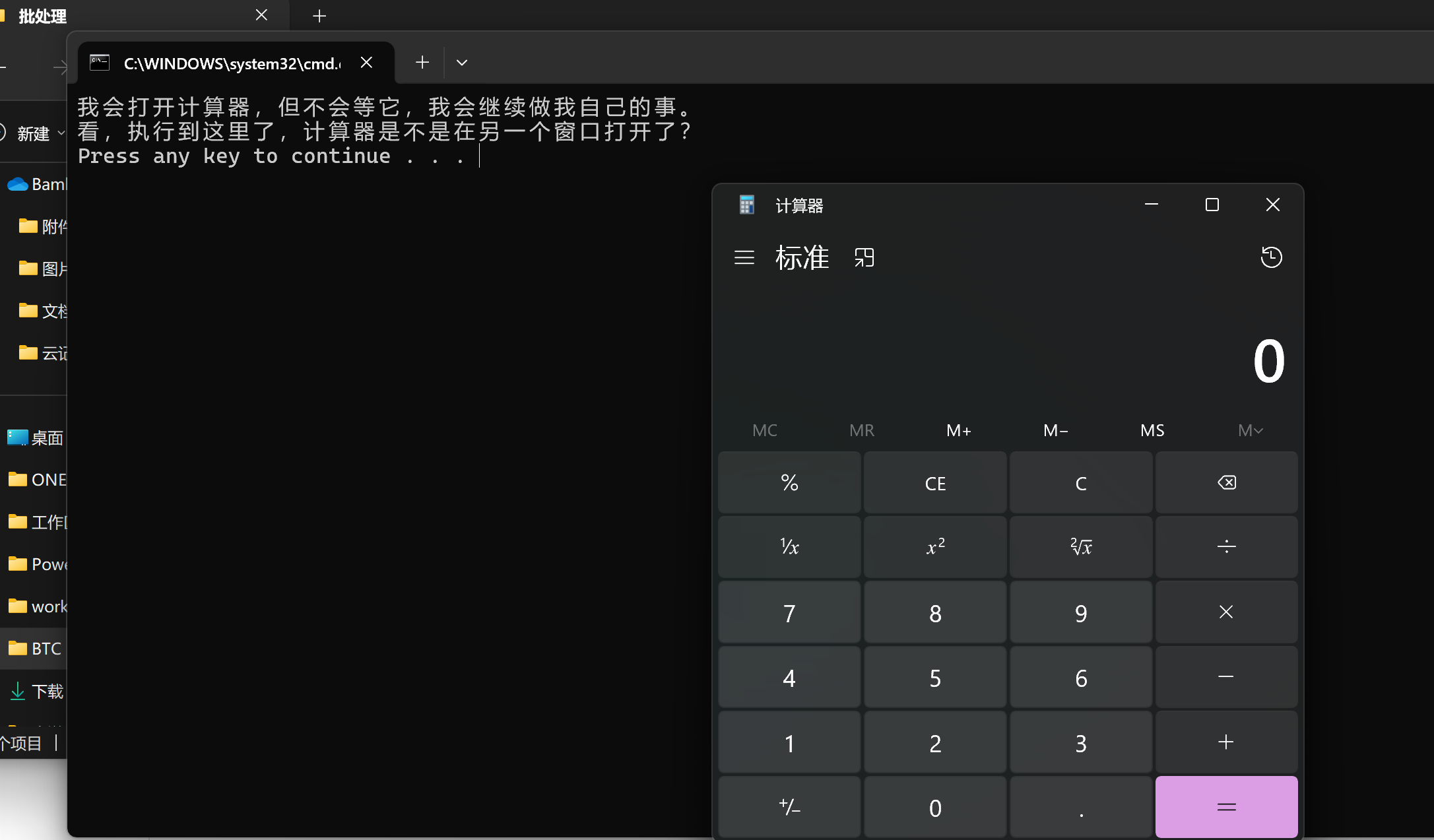Minimize the Calculator window
The height and width of the screenshot is (840, 1434).
[1151, 205]
